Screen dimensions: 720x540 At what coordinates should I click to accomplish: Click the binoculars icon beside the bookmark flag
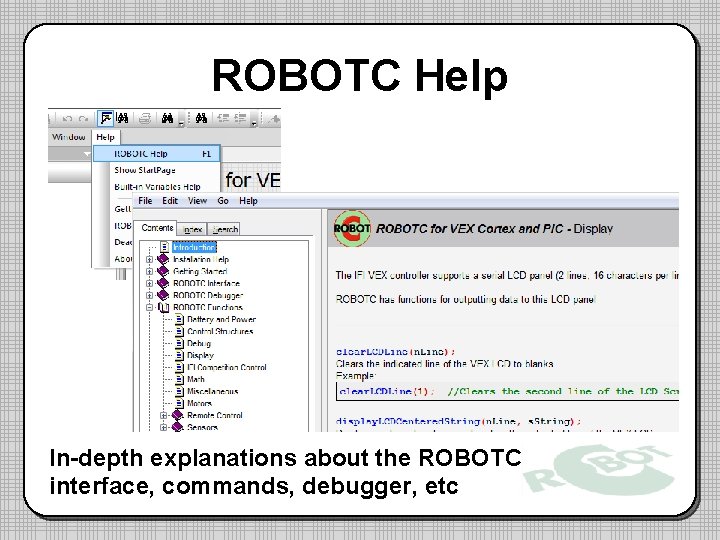click(123, 118)
